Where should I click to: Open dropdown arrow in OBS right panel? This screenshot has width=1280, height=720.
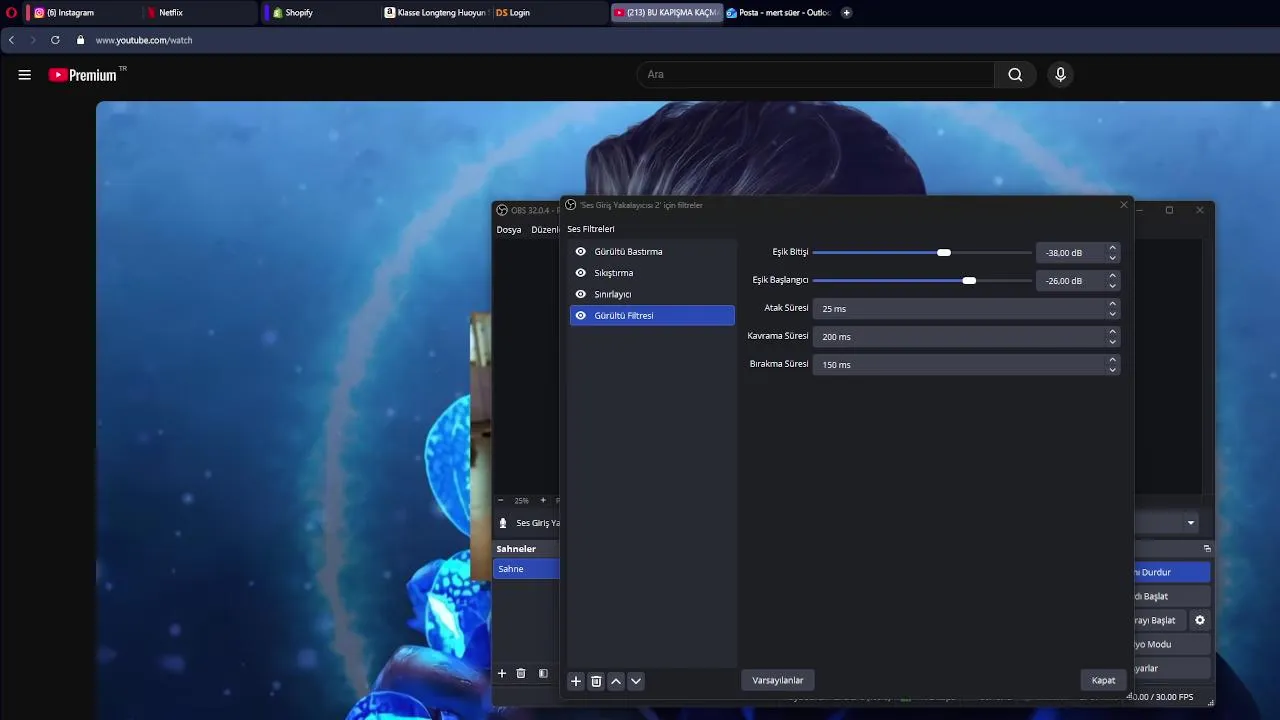pos(1190,523)
